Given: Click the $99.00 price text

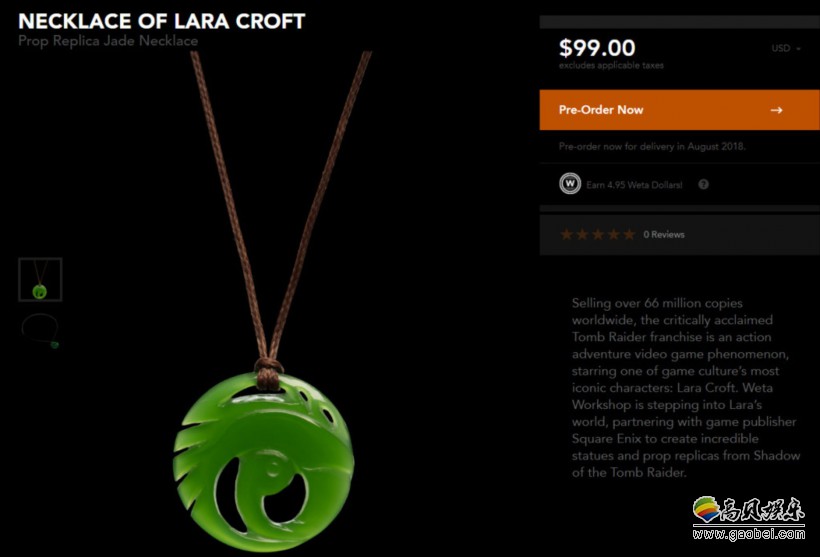Looking at the screenshot, I should point(597,48).
